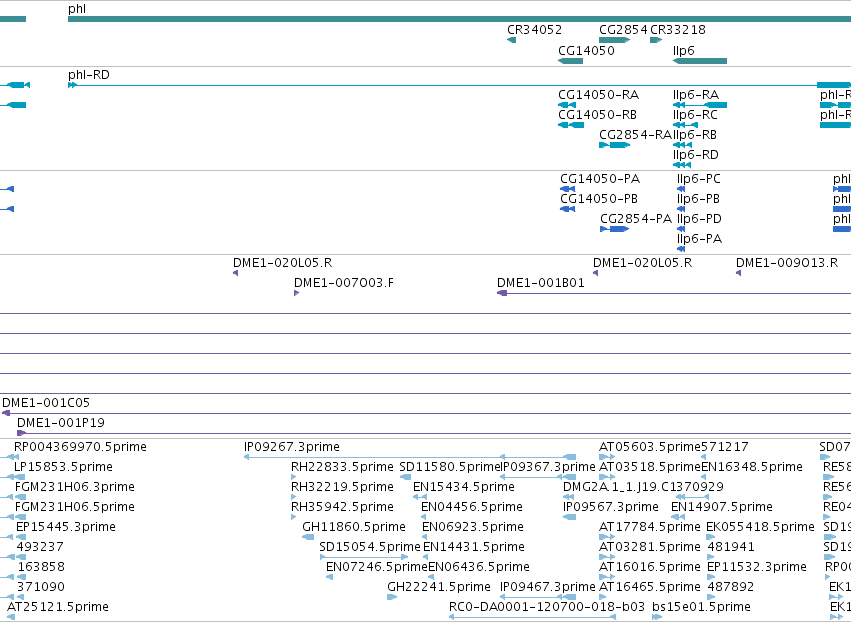Select the bs15e01.5prime EST label
Image resolution: width=851 pixels, height=622 pixels.
click(702, 607)
